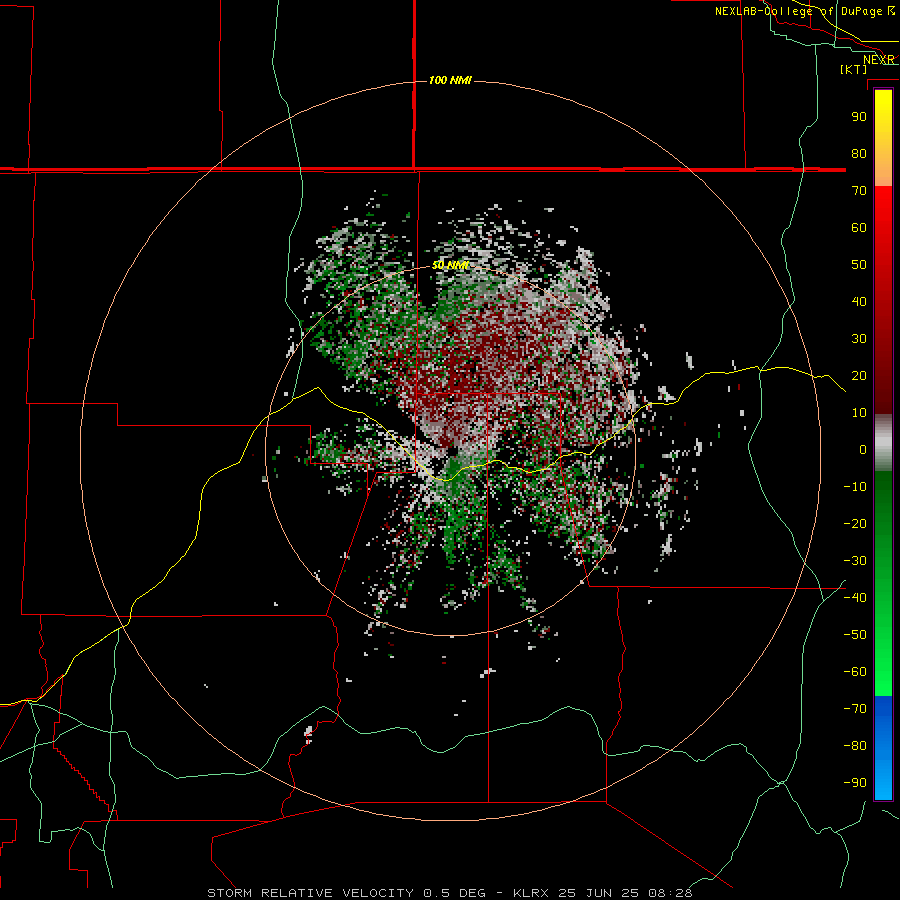This screenshot has width=900, height=900.
Task: Click the 20 value on the color scale
Action: pyautogui.click(x=859, y=376)
